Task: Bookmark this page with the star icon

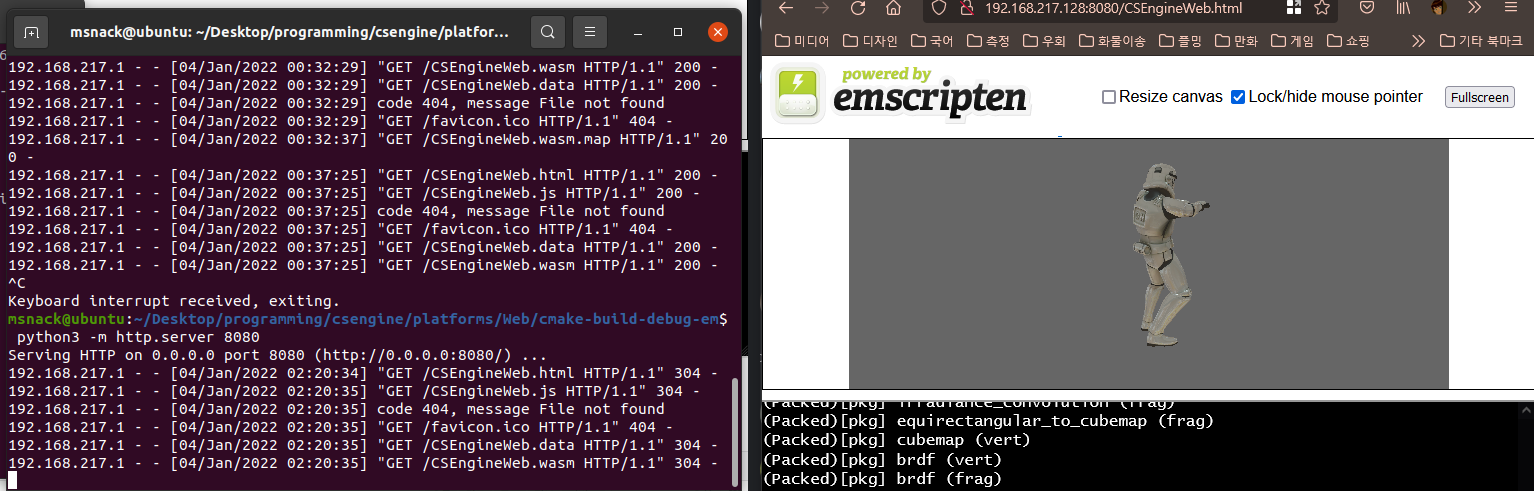Action: (1321, 8)
